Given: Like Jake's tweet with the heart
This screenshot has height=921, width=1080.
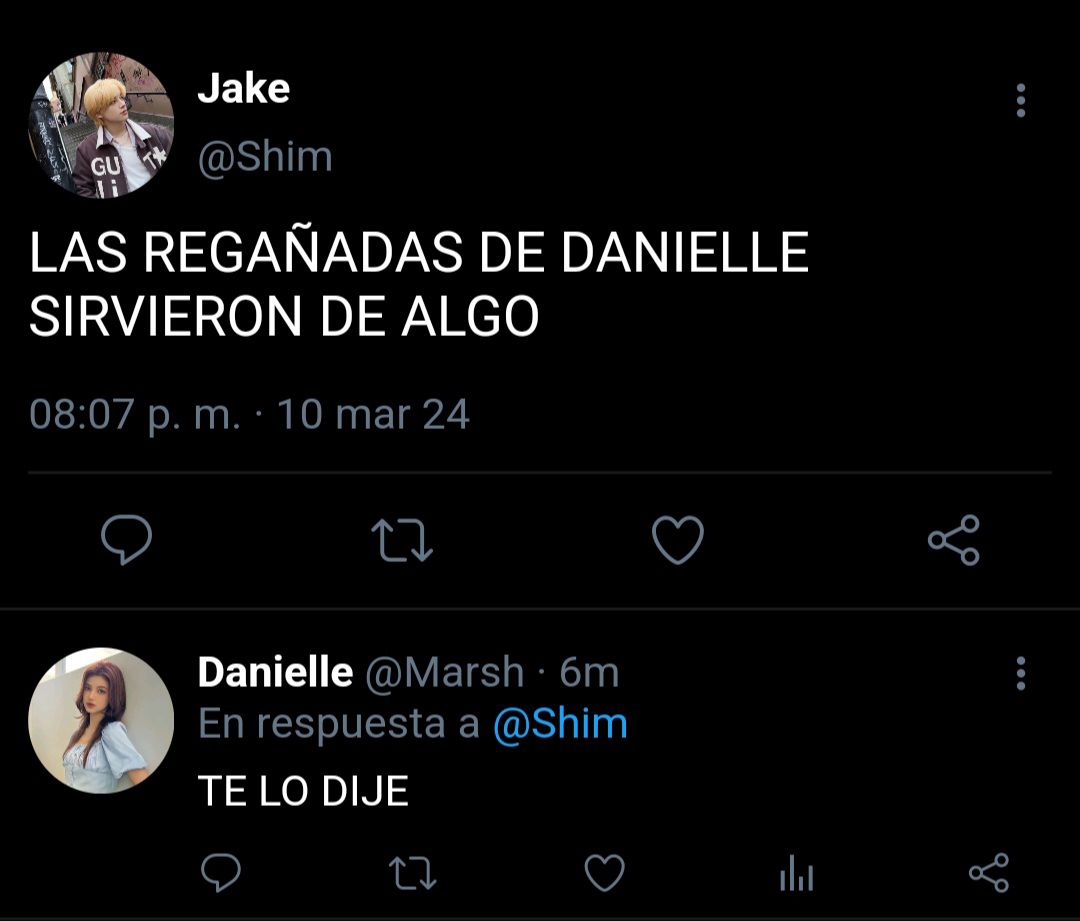Looking at the screenshot, I should coord(678,539).
